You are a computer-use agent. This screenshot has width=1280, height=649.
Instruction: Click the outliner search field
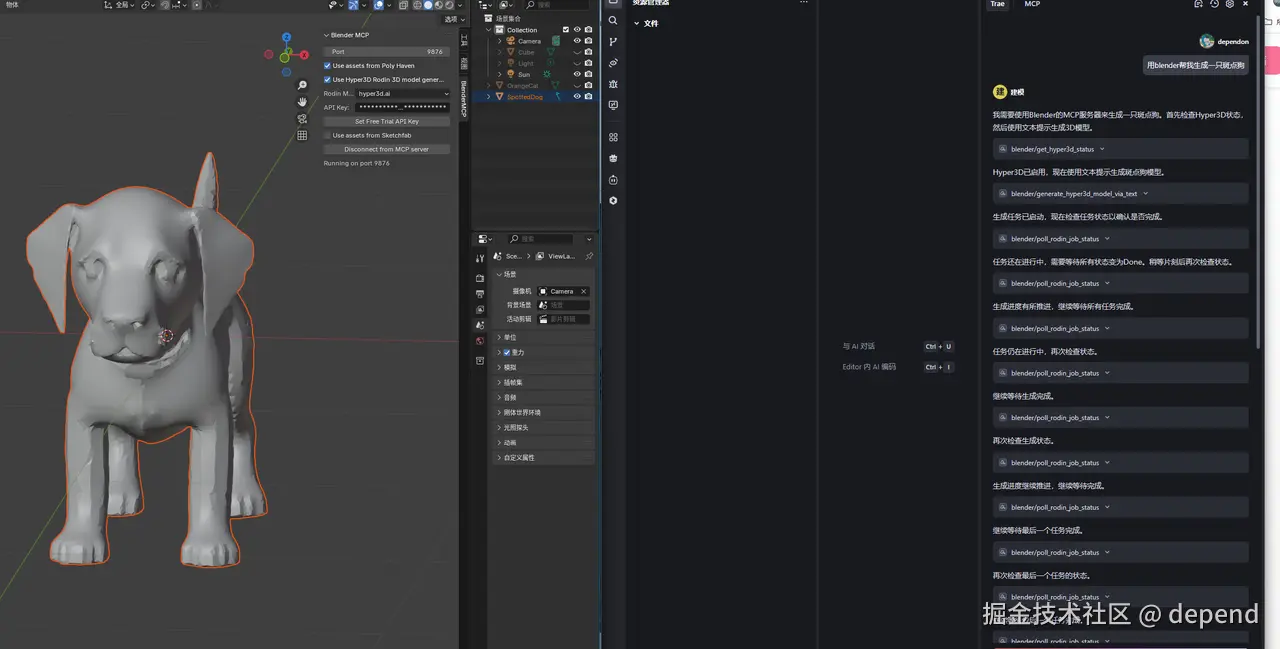559,5
